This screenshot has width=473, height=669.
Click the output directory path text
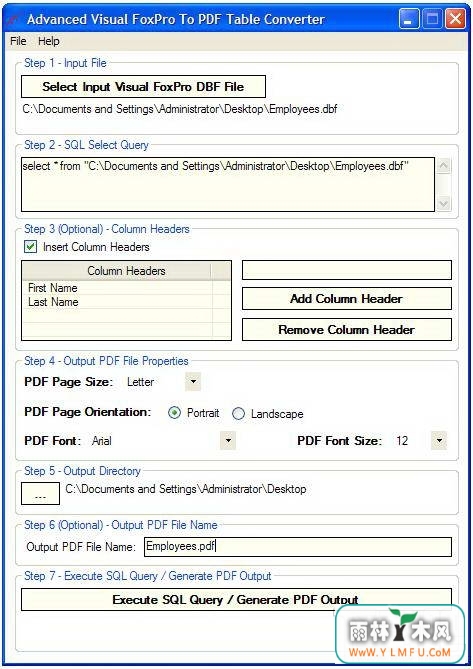186,489
